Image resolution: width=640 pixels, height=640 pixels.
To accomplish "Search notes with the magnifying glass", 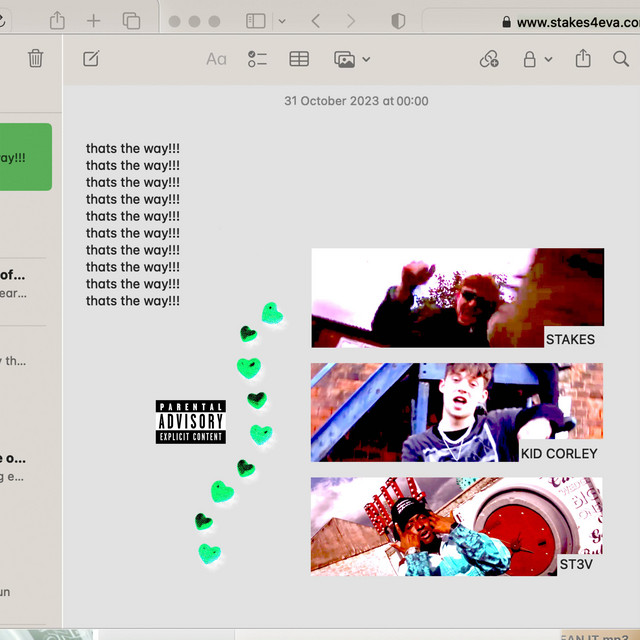I will [x=620, y=59].
